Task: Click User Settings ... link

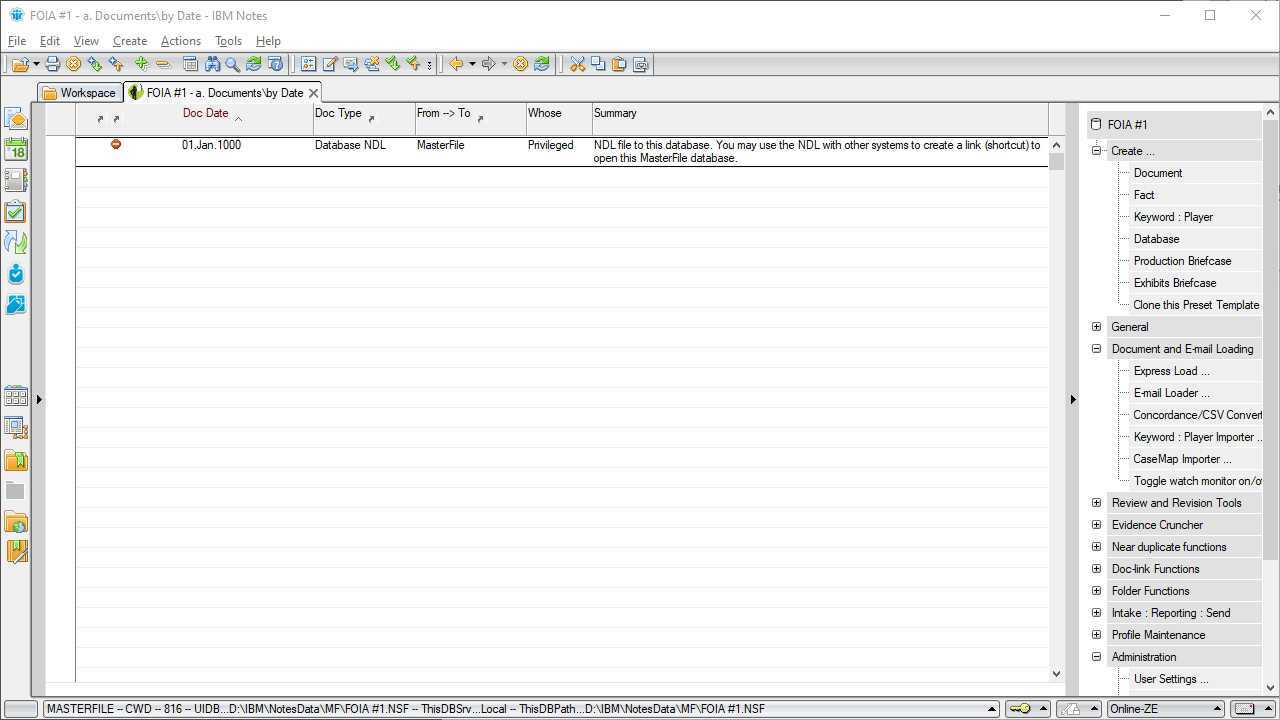Action: click(1171, 679)
